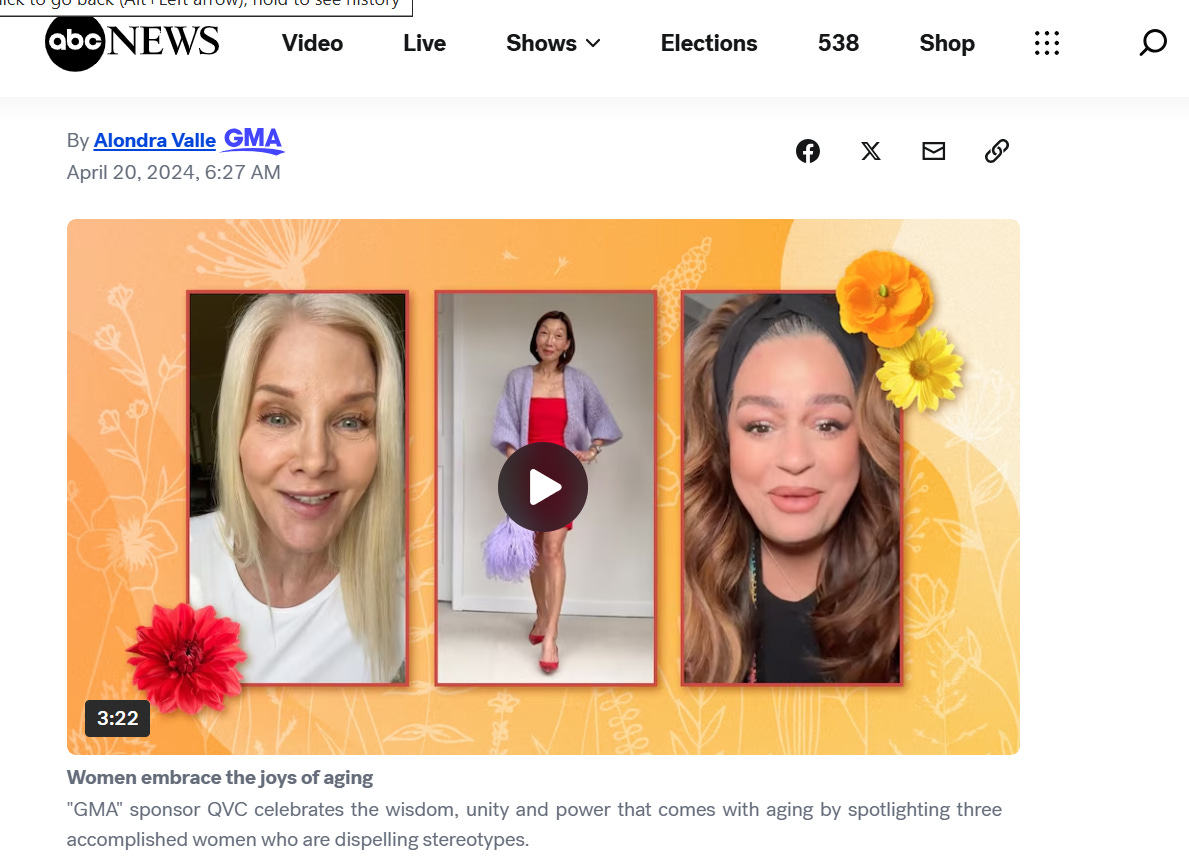This screenshot has width=1189, height=859.
Task: Open the Video nav item
Action: tap(312, 43)
